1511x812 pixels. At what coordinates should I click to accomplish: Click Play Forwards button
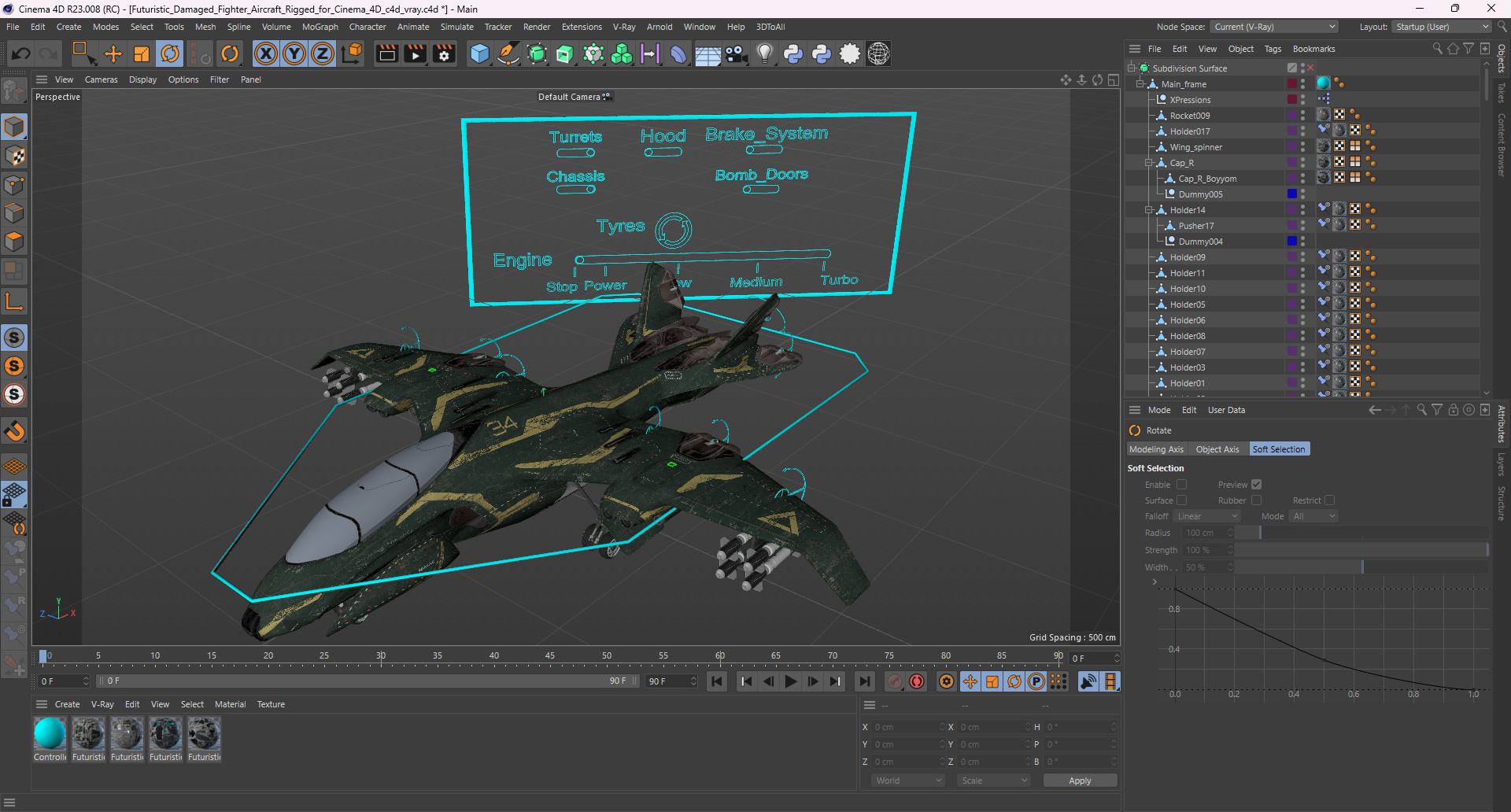coord(791,681)
